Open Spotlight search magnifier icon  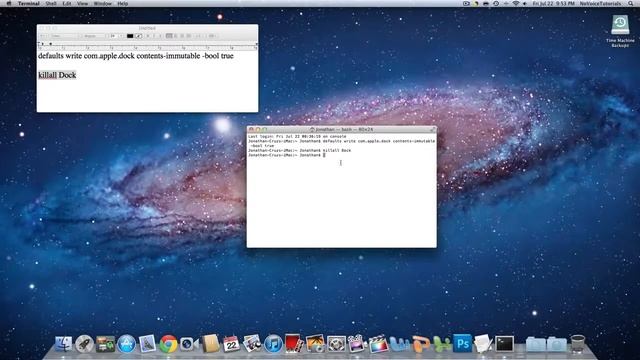tap(631, 3)
